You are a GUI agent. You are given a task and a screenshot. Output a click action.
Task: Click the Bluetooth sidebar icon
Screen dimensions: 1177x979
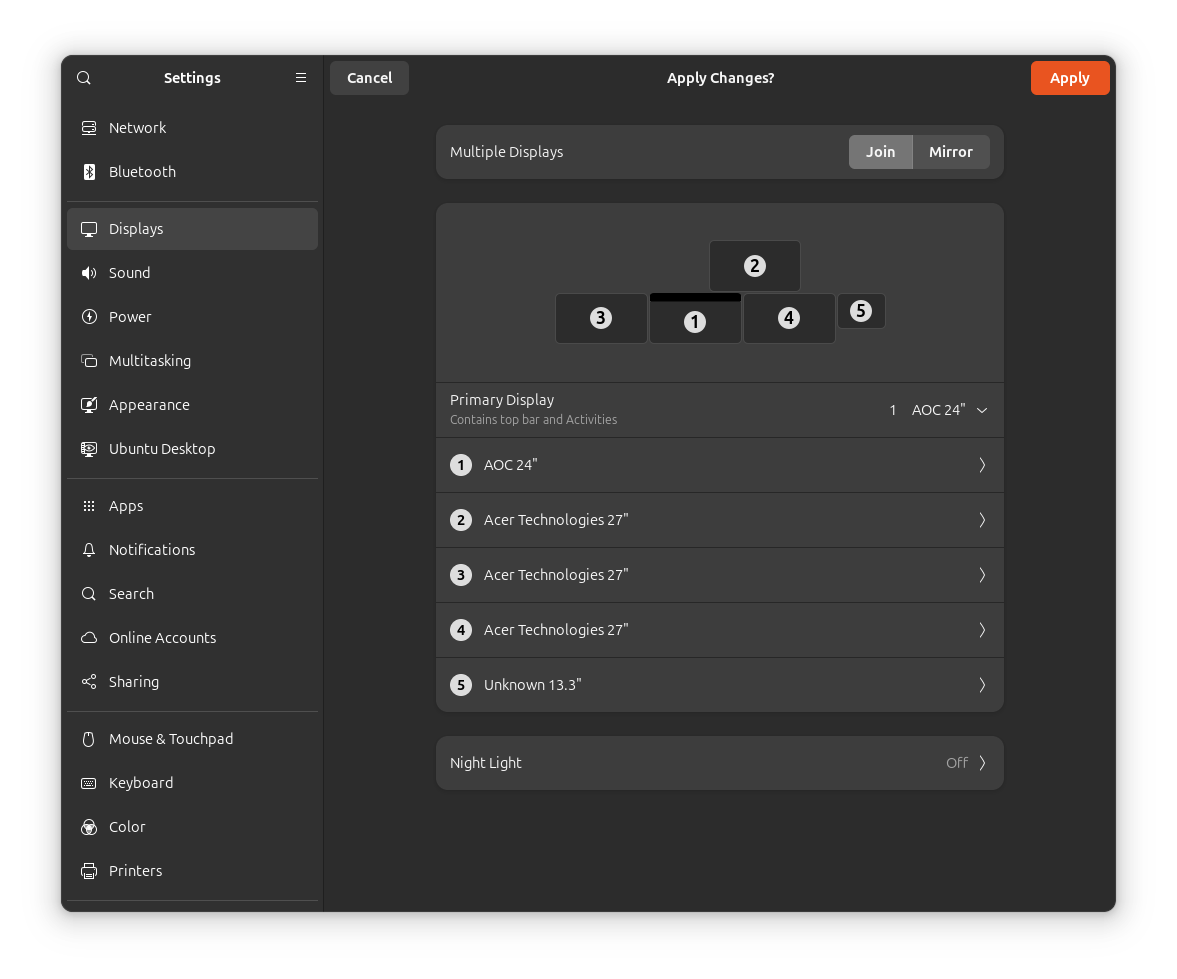coord(89,172)
